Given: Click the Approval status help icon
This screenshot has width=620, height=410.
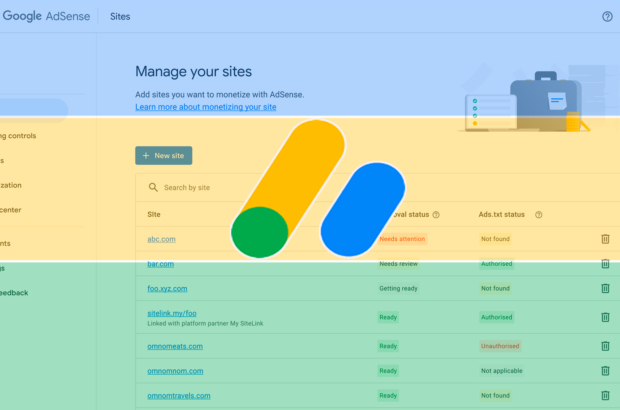Looking at the screenshot, I should (x=436, y=215).
